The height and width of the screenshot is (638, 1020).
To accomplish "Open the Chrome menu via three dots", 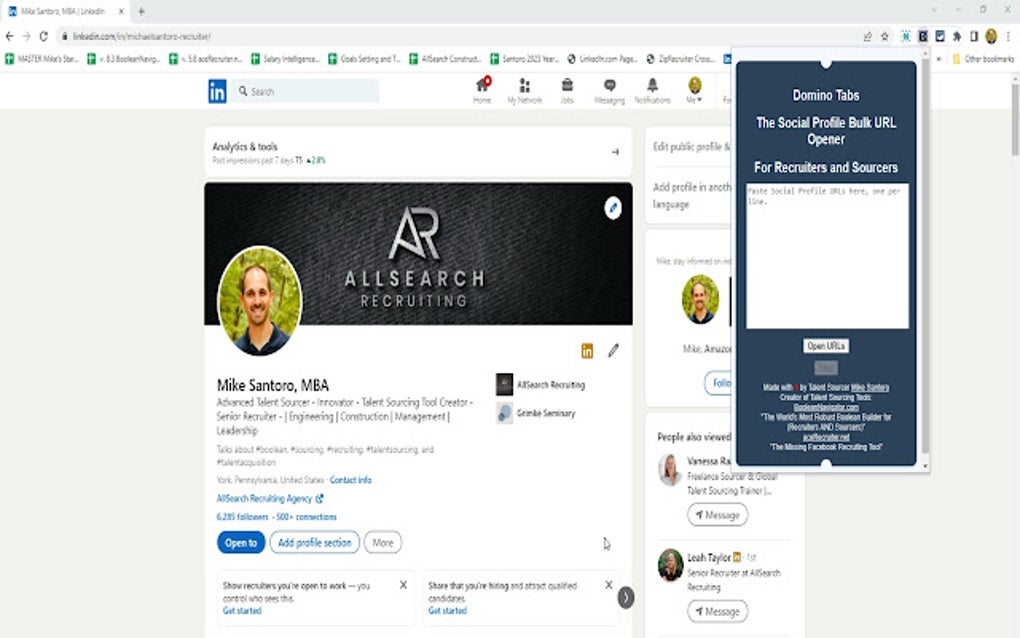I will coord(1007,35).
